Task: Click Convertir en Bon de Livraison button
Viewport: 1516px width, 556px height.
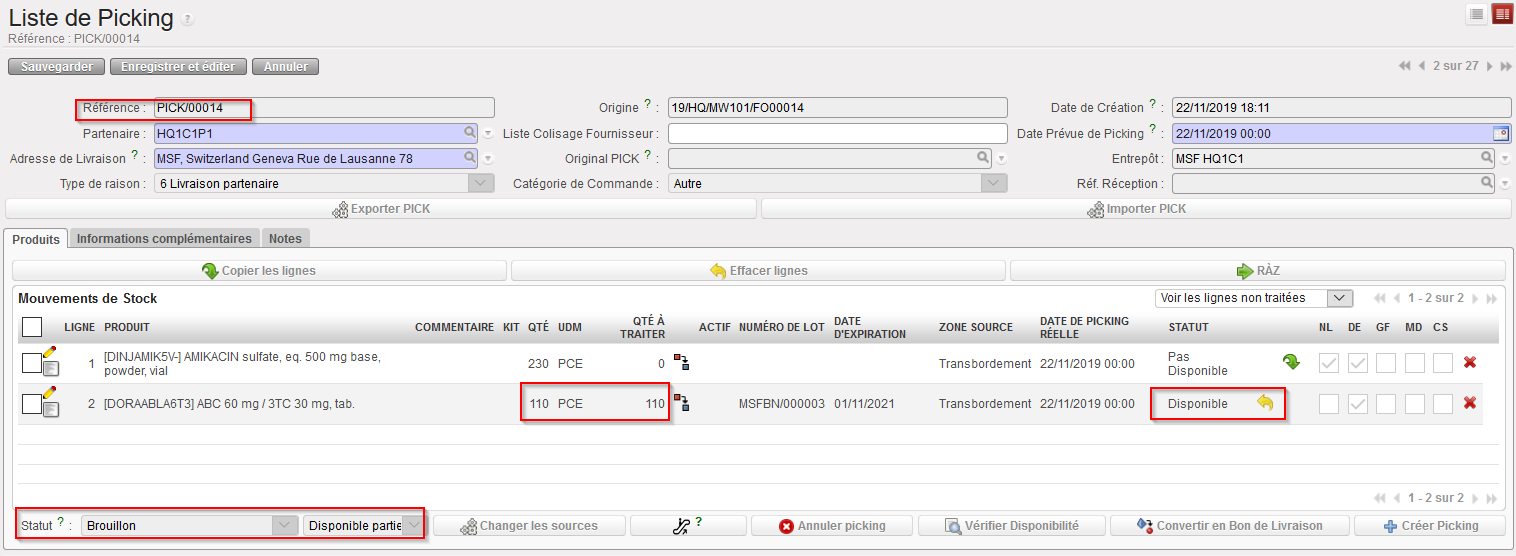Action: [x=1229, y=526]
